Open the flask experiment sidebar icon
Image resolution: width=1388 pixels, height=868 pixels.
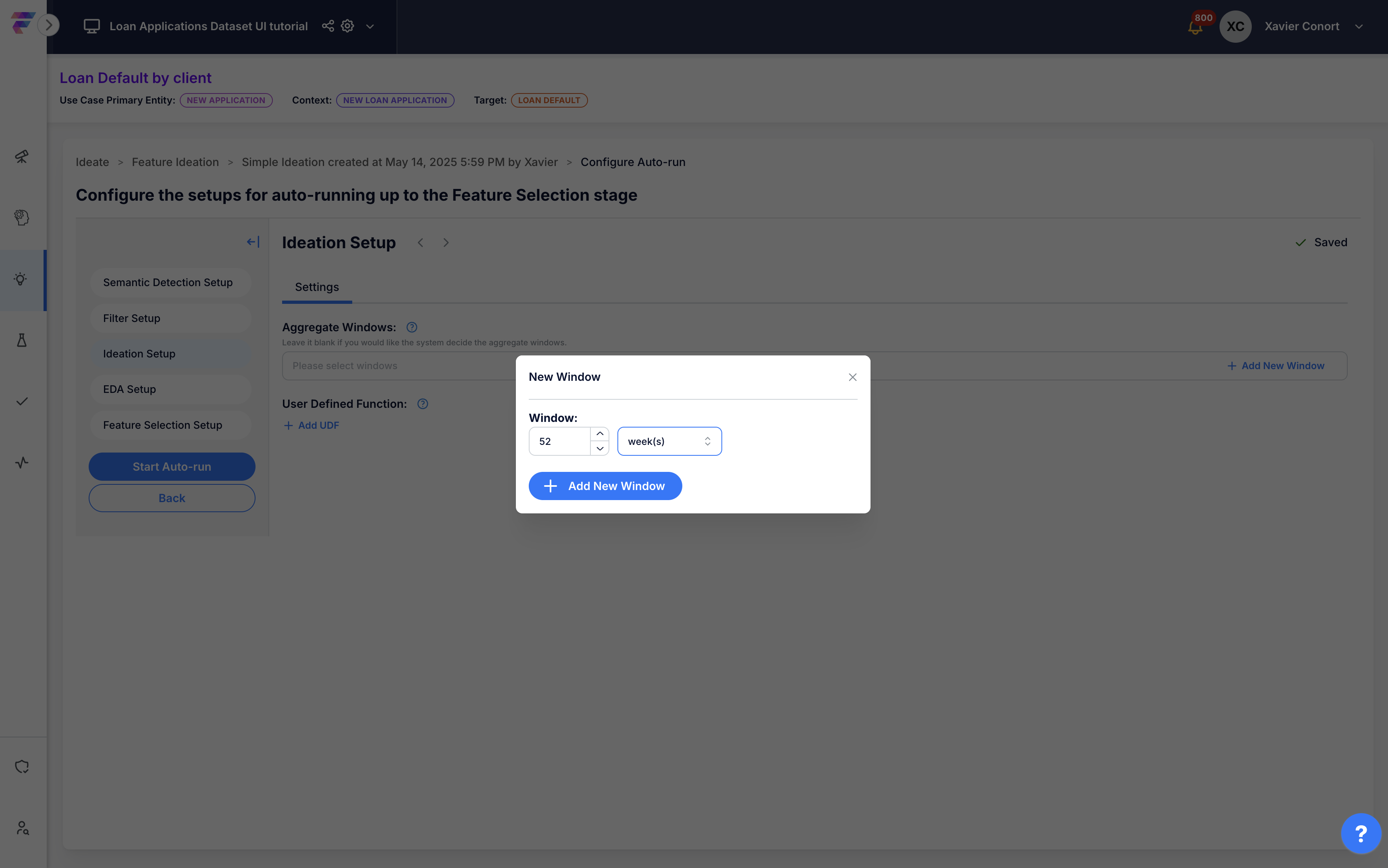pyautogui.click(x=22, y=341)
